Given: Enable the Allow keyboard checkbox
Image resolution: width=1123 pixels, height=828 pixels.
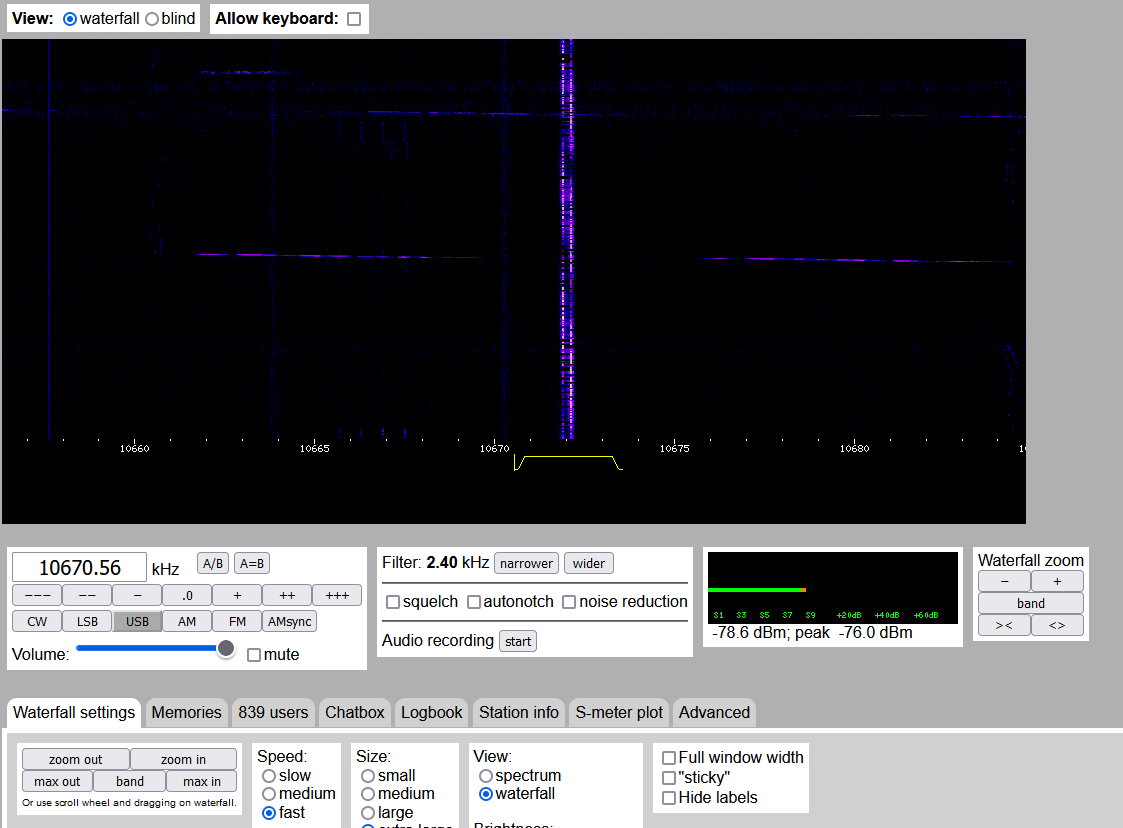Looking at the screenshot, I should 354,19.
